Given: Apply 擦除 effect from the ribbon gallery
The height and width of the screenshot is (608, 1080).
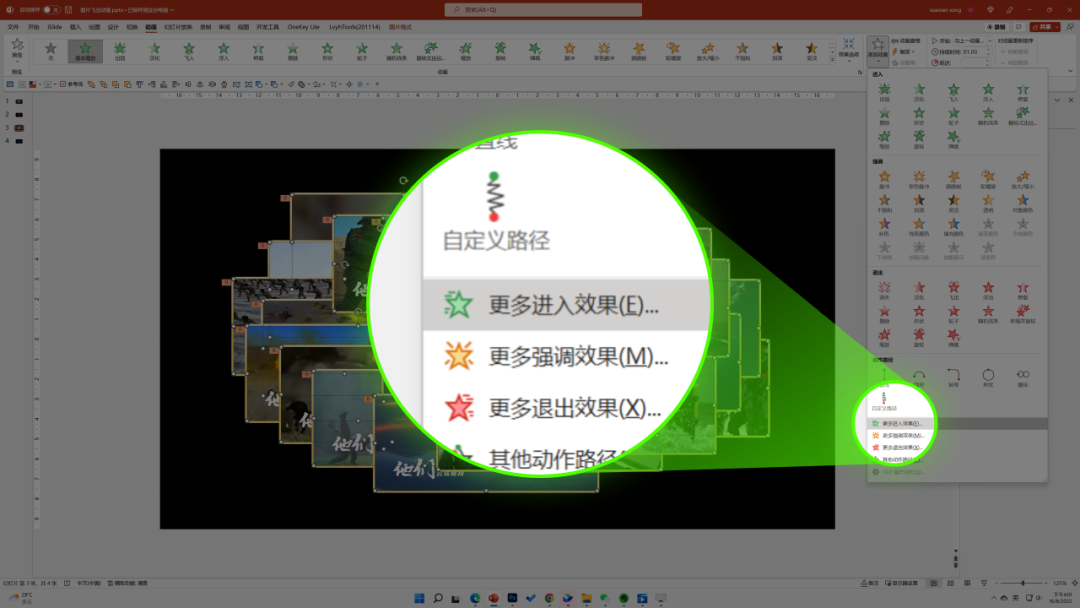Looking at the screenshot, I should [x=293, y=51].
